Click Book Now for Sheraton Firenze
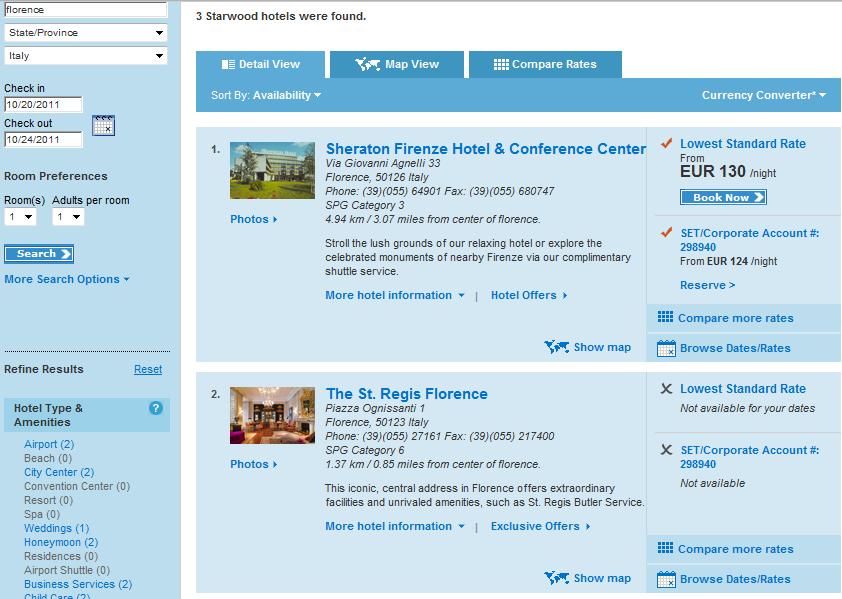The width and height of the screenshot is (842, 599). [x=722, y=197]
